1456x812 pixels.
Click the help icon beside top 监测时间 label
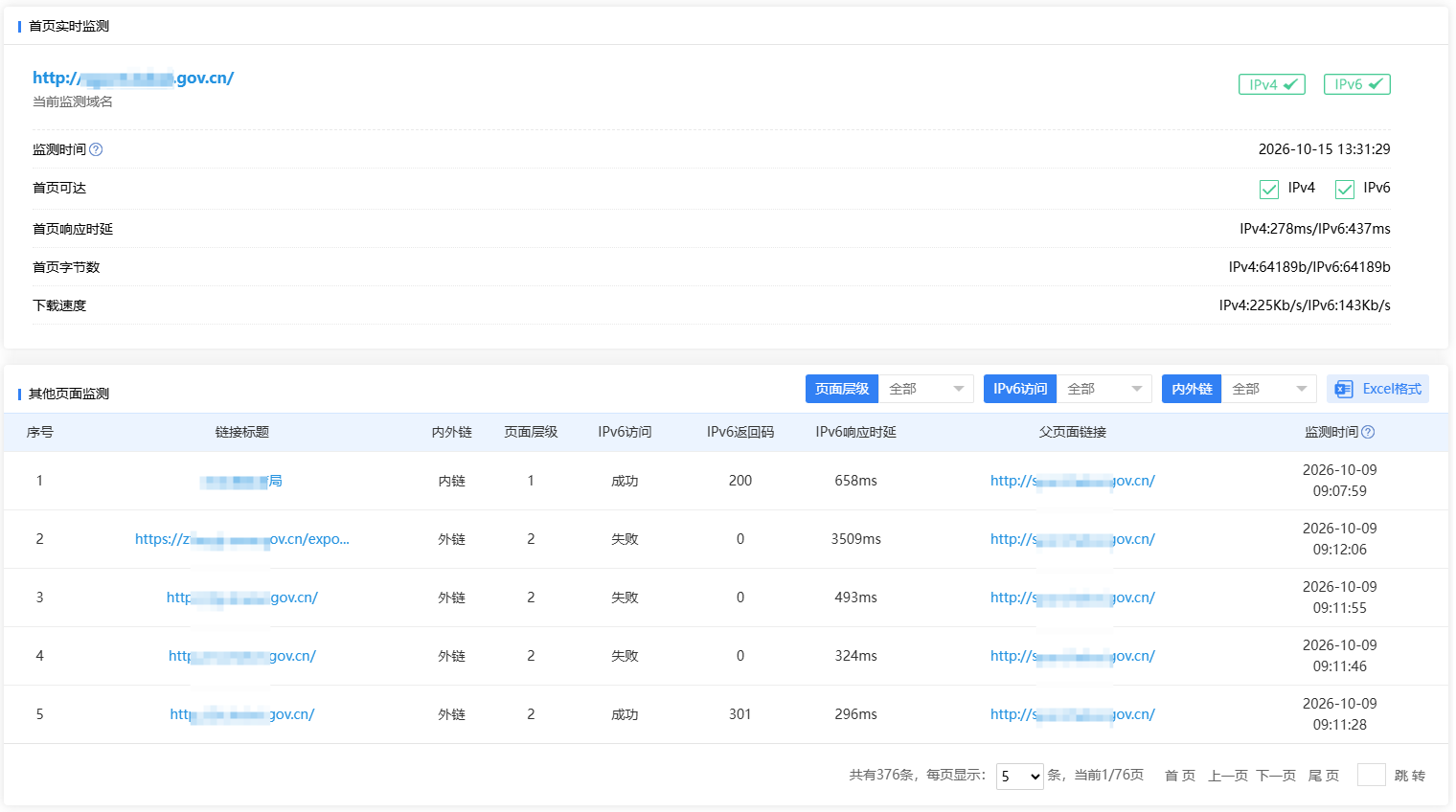coord(96,149)
